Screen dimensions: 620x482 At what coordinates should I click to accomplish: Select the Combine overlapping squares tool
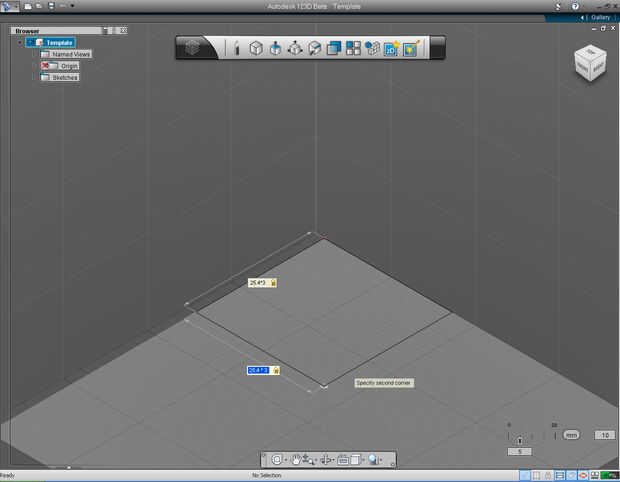pyautogui.click(x=334, y=48)
